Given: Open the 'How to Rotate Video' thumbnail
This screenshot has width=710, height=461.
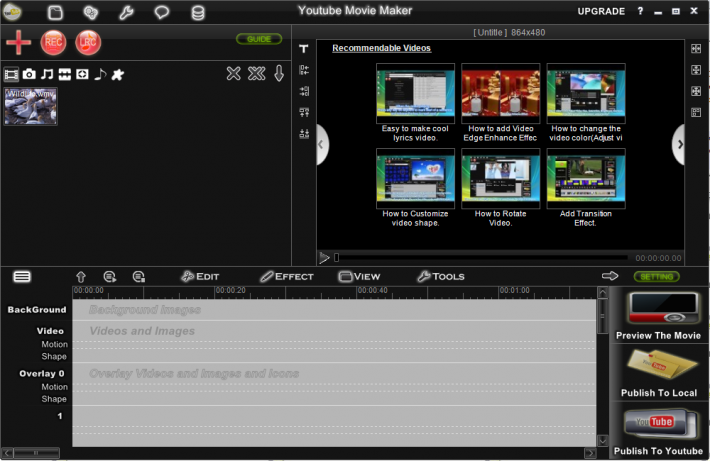Looking at the screenshot, I should (500, 178).
